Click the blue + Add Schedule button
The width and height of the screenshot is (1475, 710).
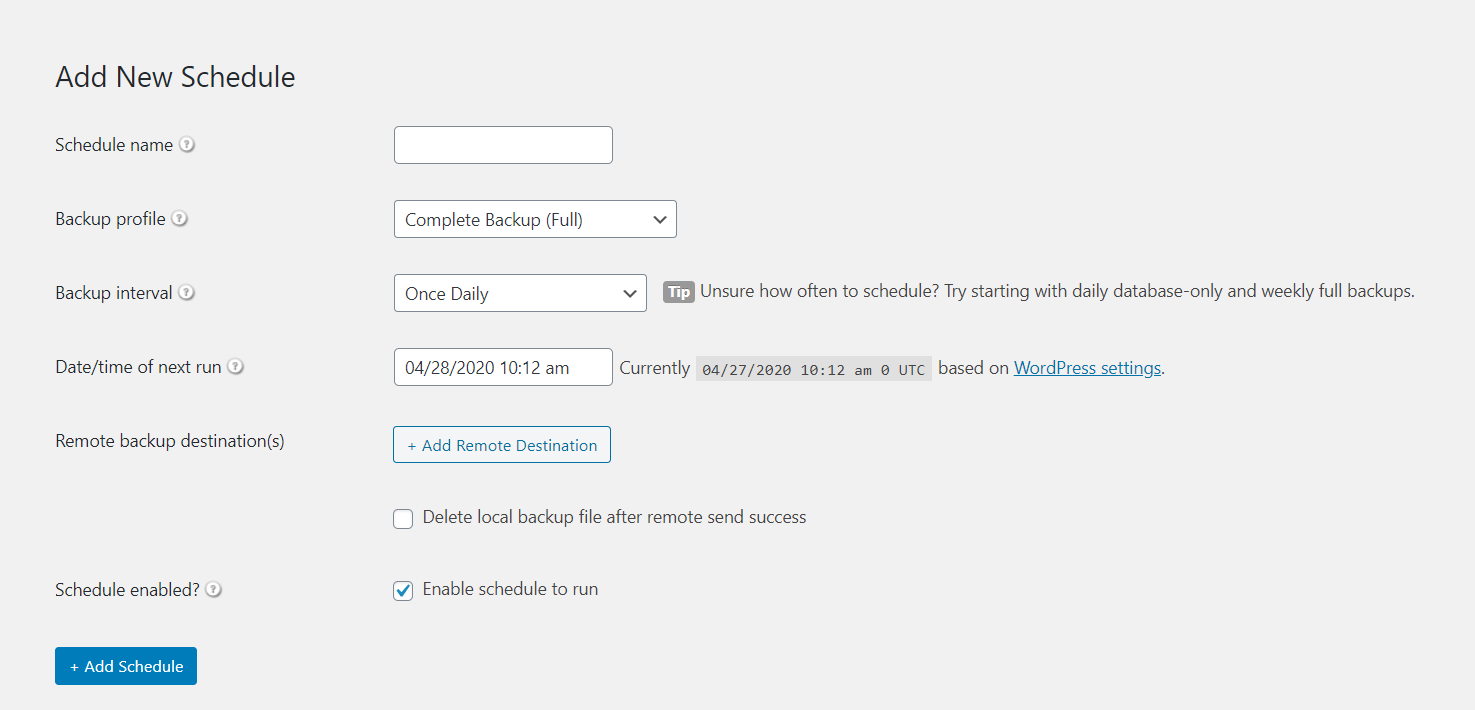click(x=126, y=666)
